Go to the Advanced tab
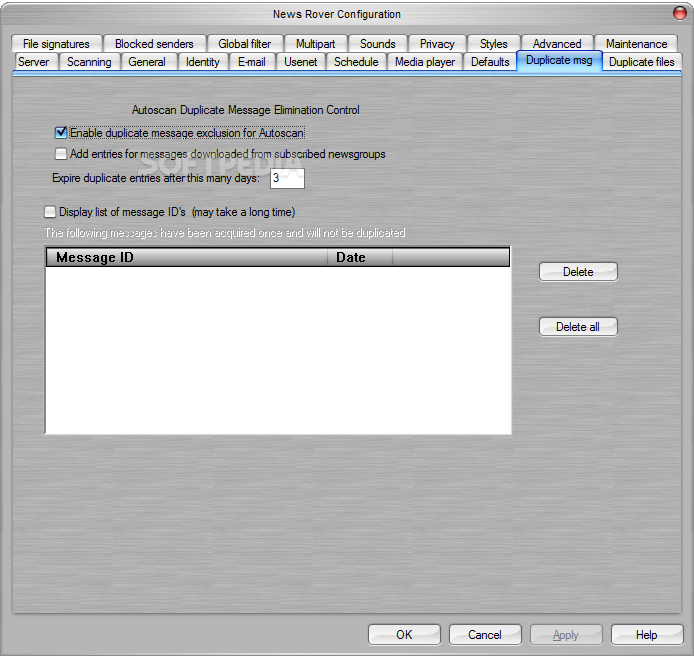 557,44
